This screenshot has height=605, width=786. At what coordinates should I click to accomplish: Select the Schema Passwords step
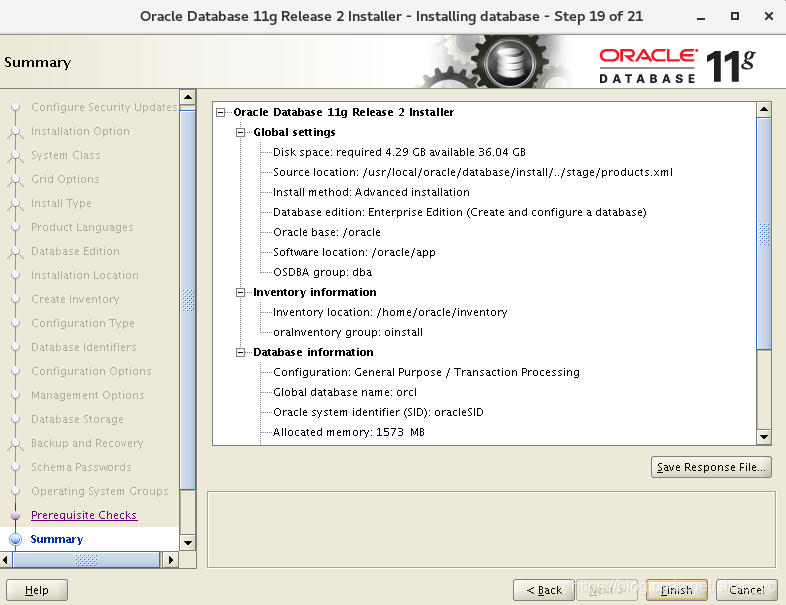click(x=81, y=467)
